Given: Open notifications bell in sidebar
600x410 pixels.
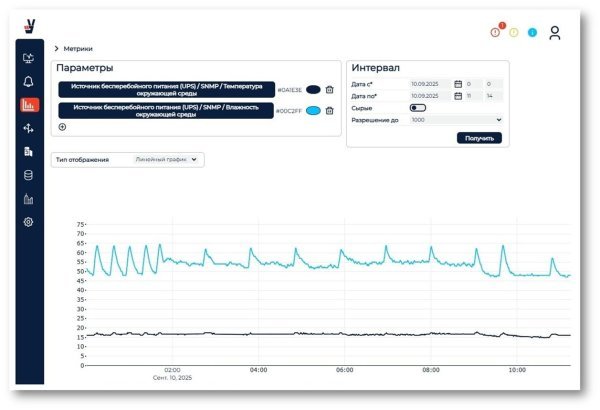Looking at the screenshot, I should 28,81.
